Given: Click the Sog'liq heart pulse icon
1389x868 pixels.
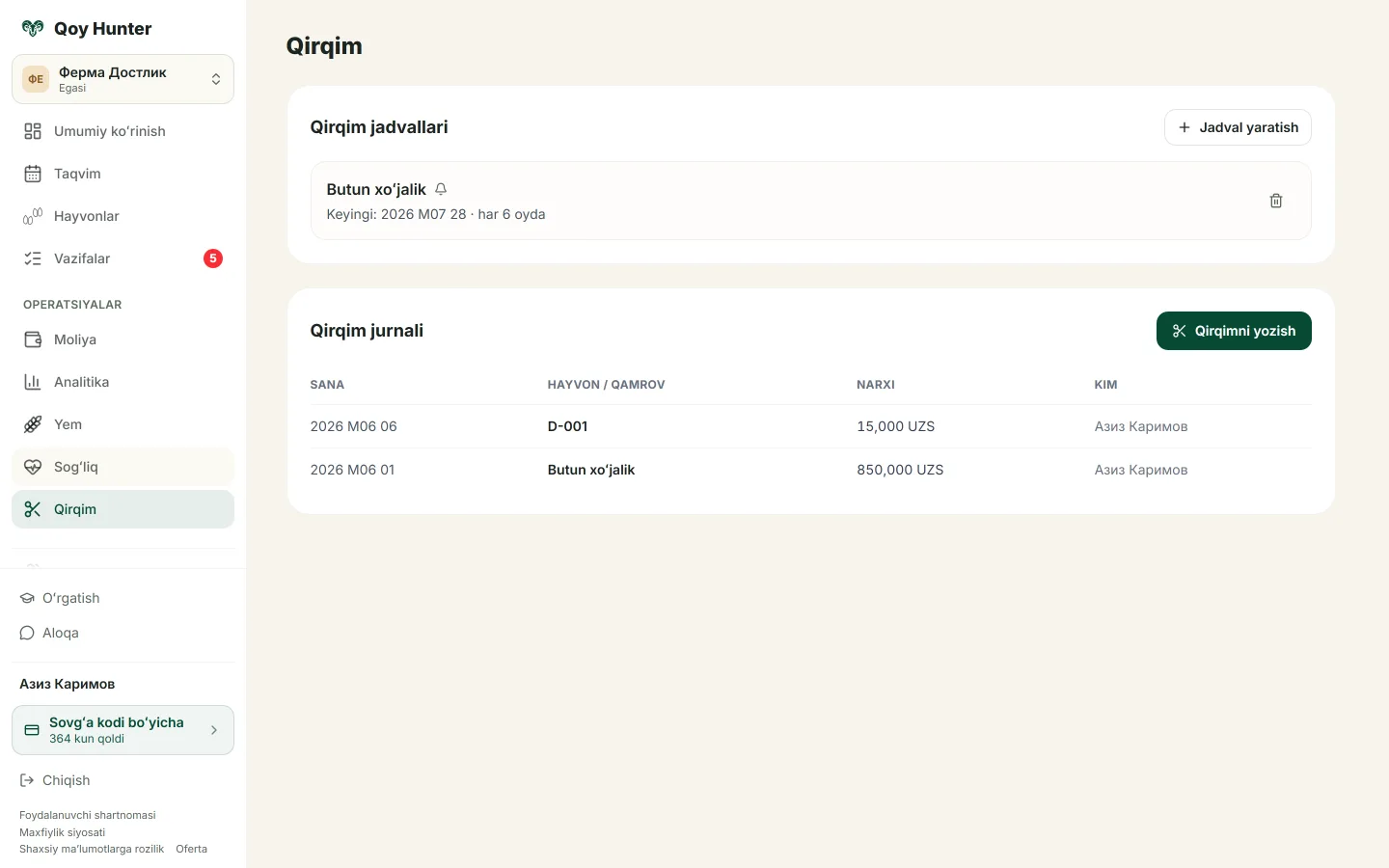Looking at the screenshot, I should click(x=33, y=467).
